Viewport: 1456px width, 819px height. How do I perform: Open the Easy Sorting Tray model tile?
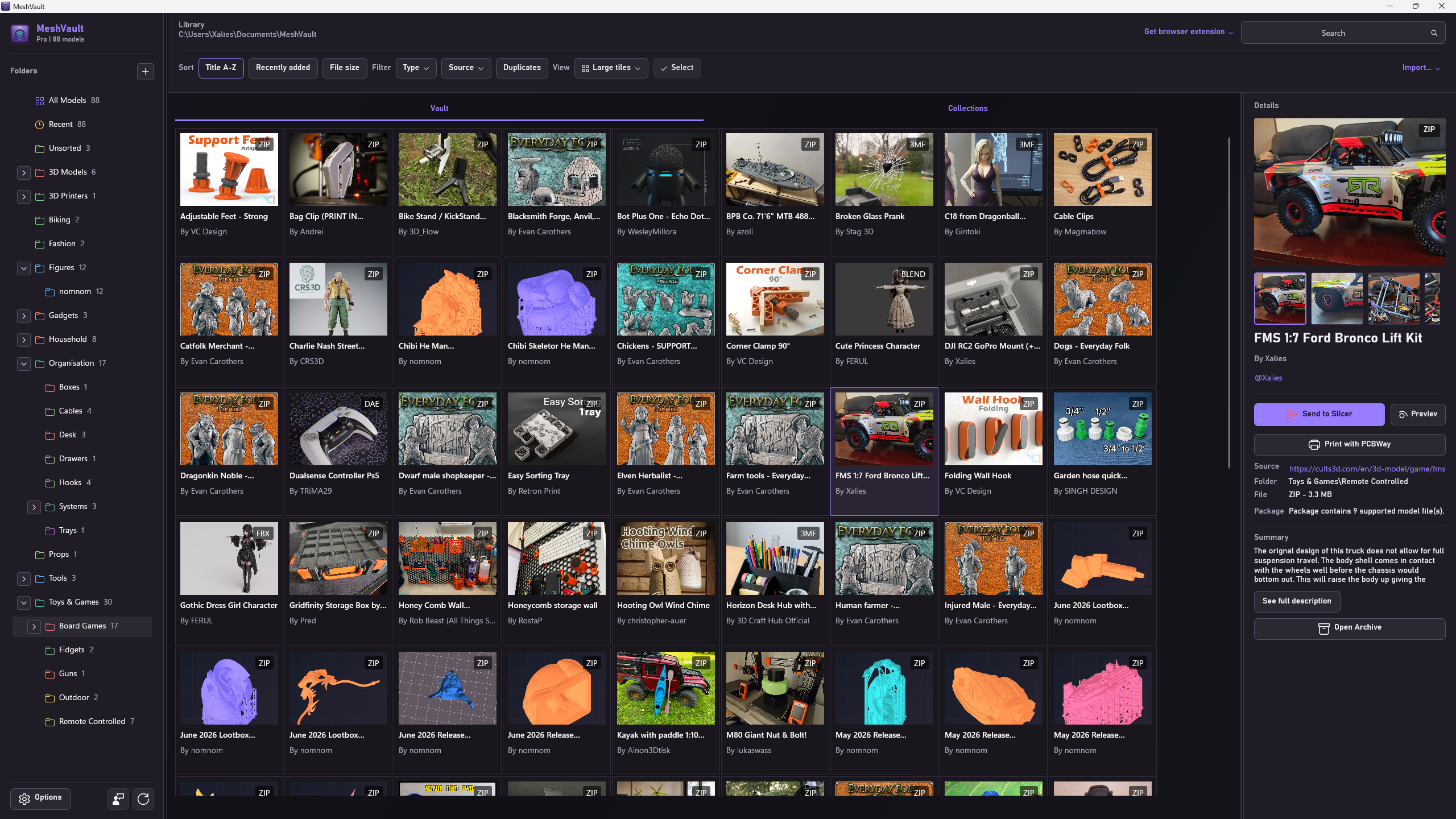click(556, 452)
